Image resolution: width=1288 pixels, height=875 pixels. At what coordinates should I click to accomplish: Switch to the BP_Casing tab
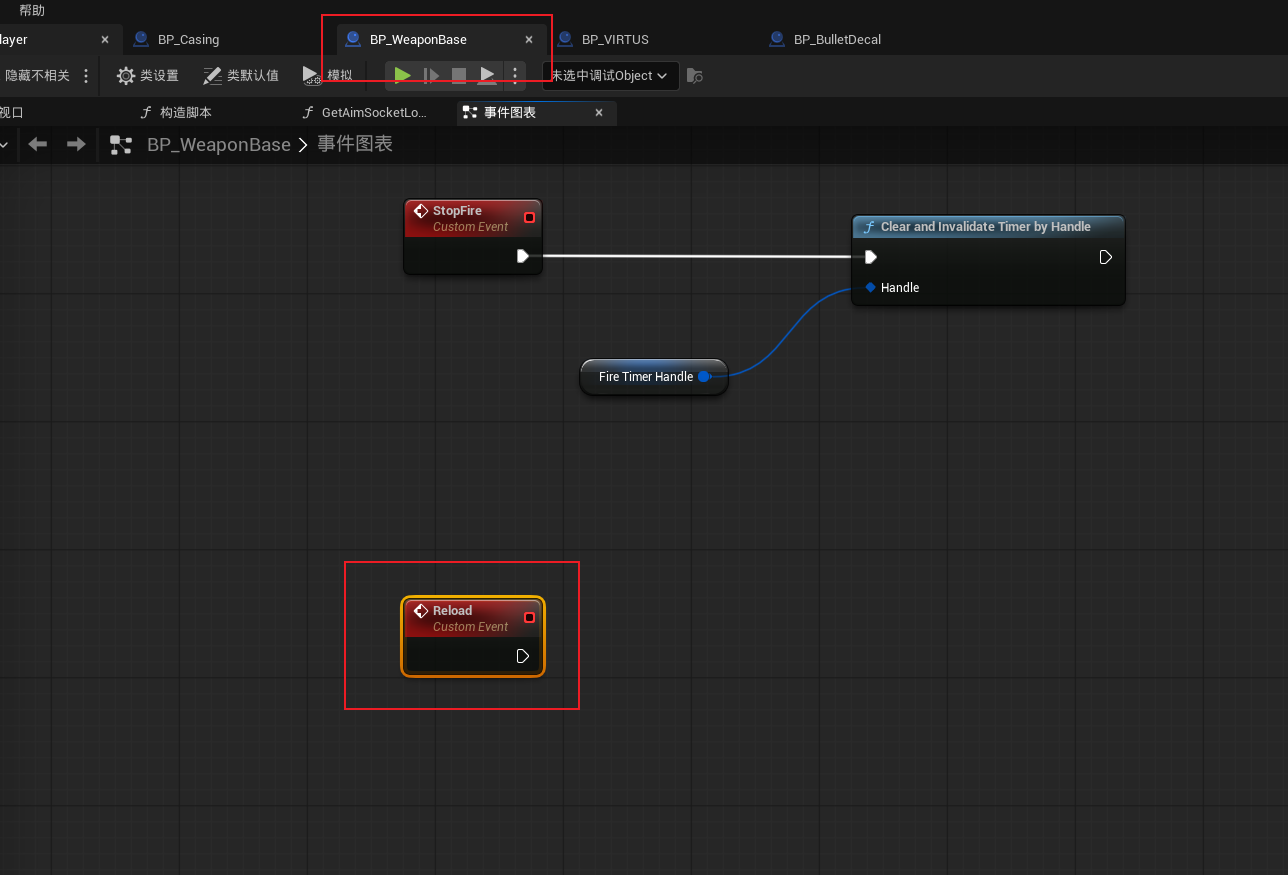pyautogui.click(x=188, y=40)
